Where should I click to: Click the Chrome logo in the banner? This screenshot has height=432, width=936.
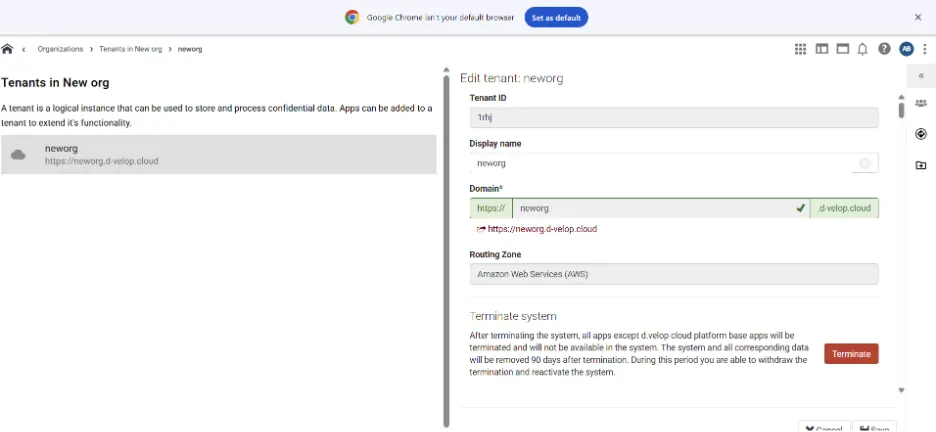[352, 17]
